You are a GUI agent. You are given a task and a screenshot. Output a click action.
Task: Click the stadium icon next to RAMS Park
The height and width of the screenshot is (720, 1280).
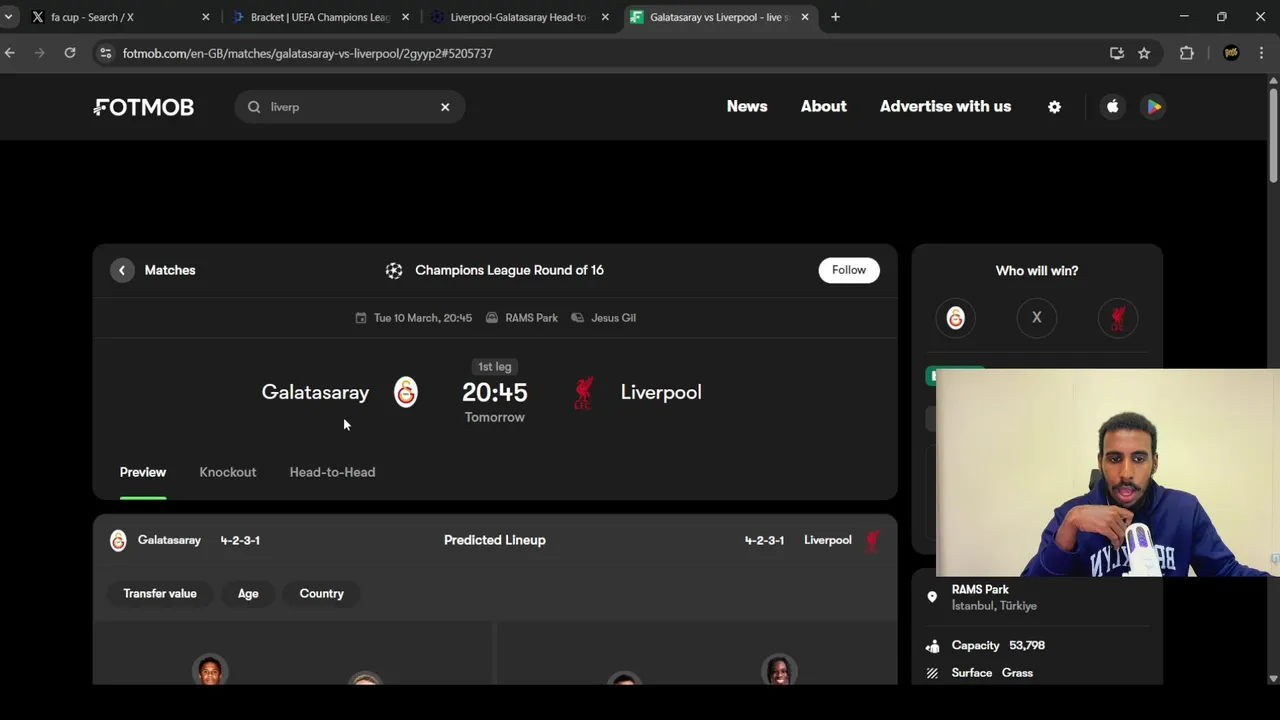[x=492, y=318]
